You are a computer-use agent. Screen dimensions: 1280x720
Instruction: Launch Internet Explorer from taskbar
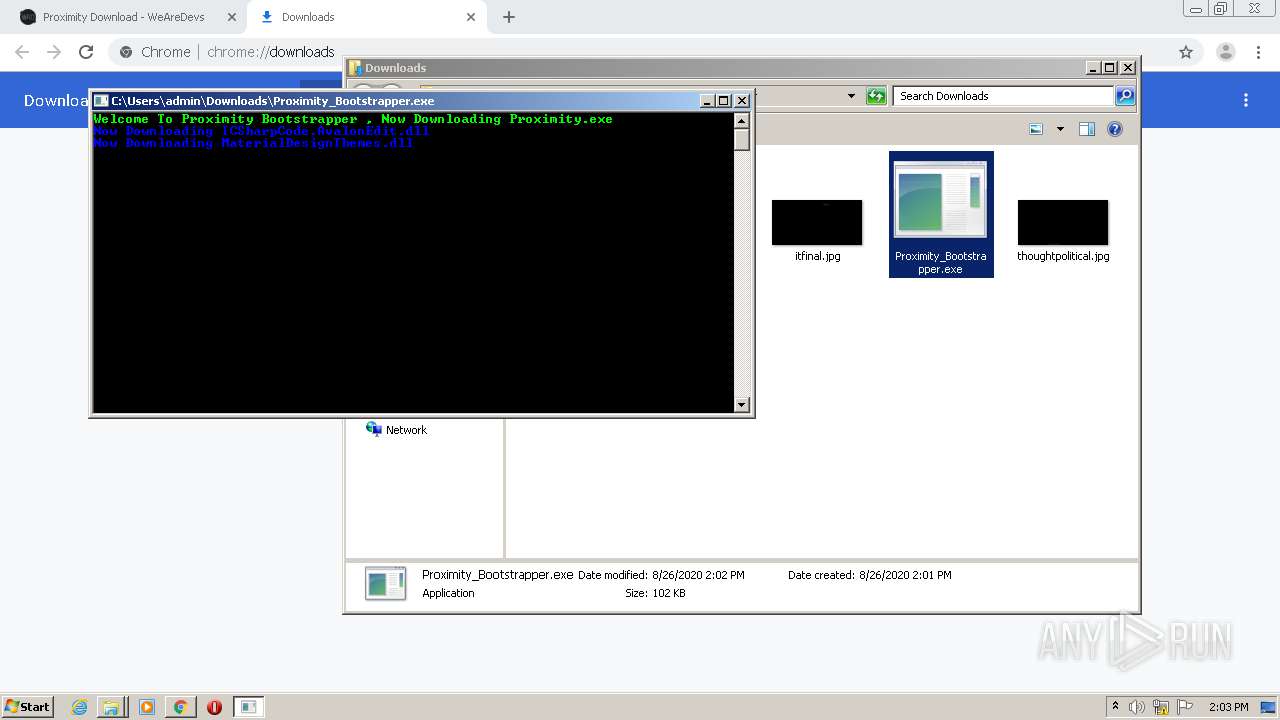[x=79, y=707]
